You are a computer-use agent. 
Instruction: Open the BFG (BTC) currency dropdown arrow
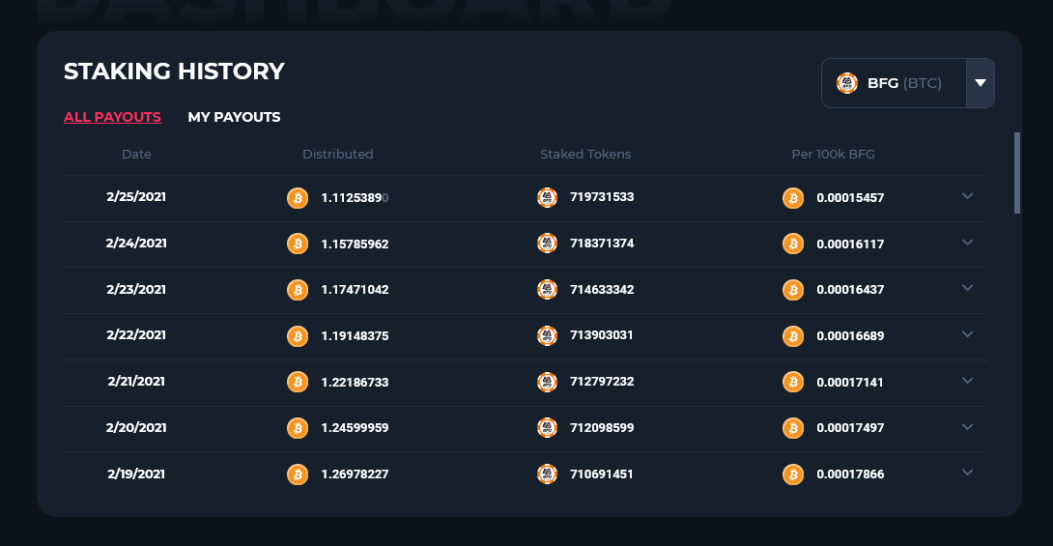pos(980,83)
